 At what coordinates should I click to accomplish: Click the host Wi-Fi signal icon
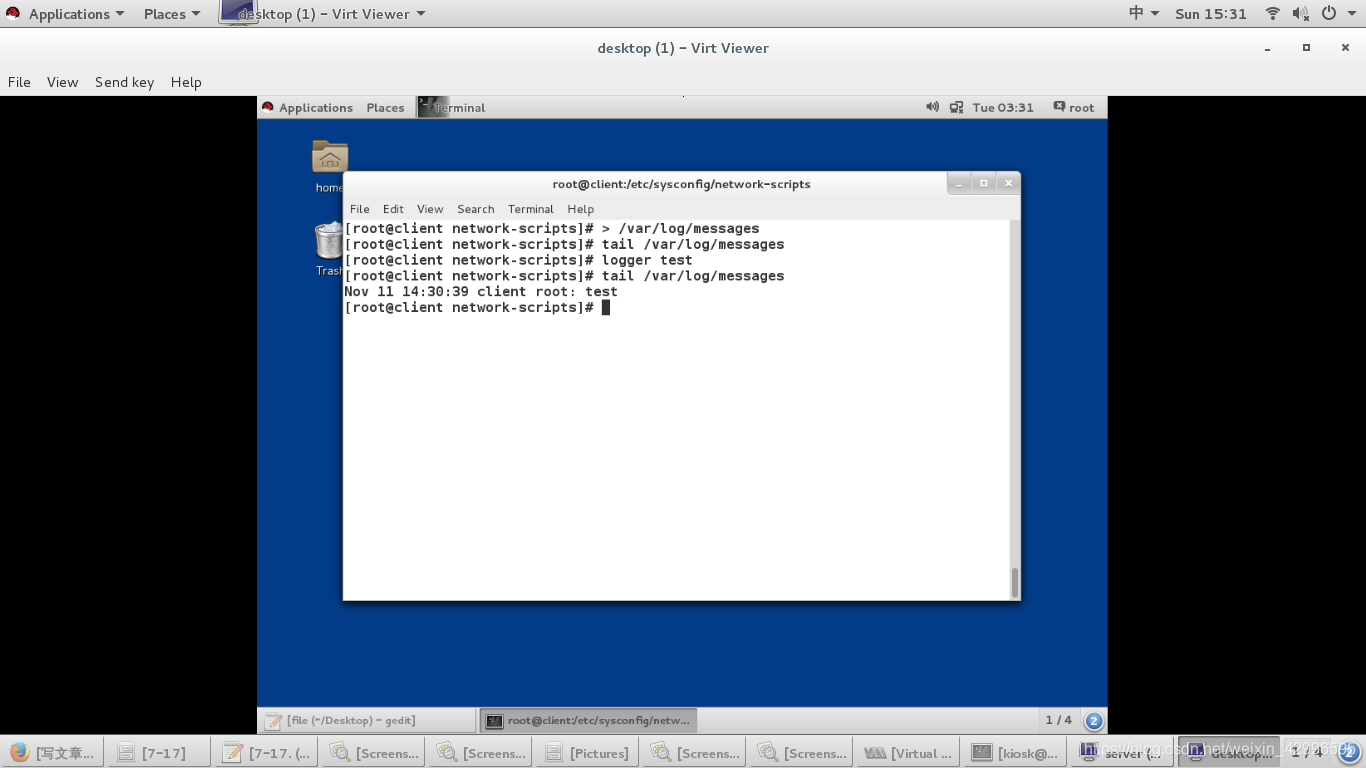tap(1273, 14)
